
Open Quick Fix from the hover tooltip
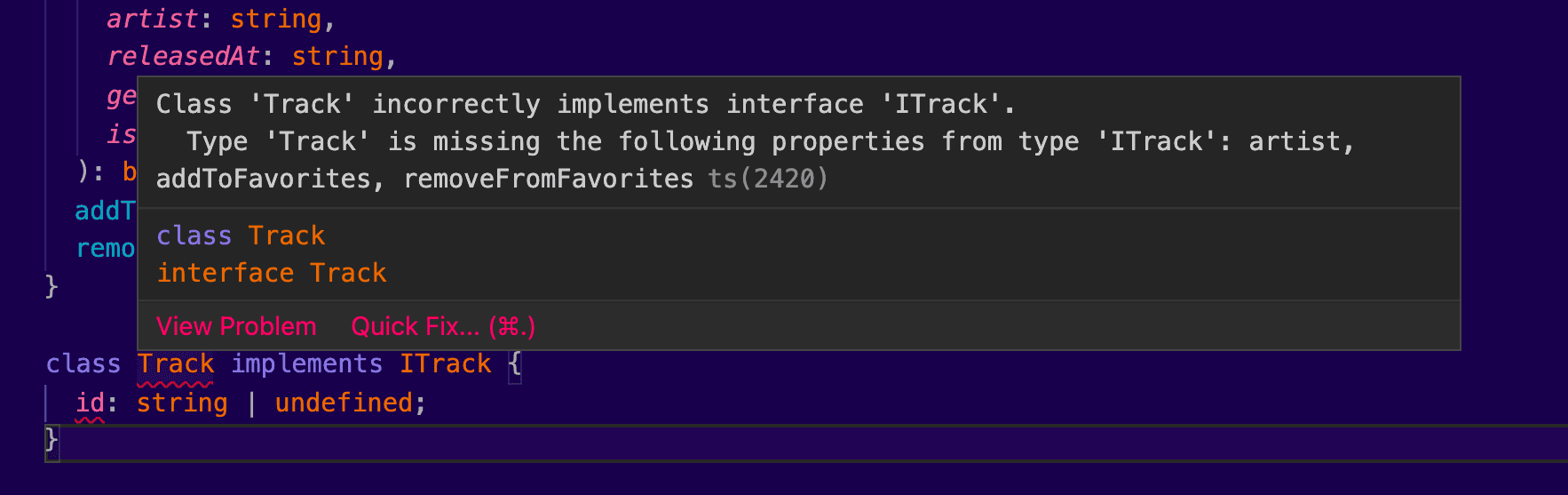pos(443,326)
